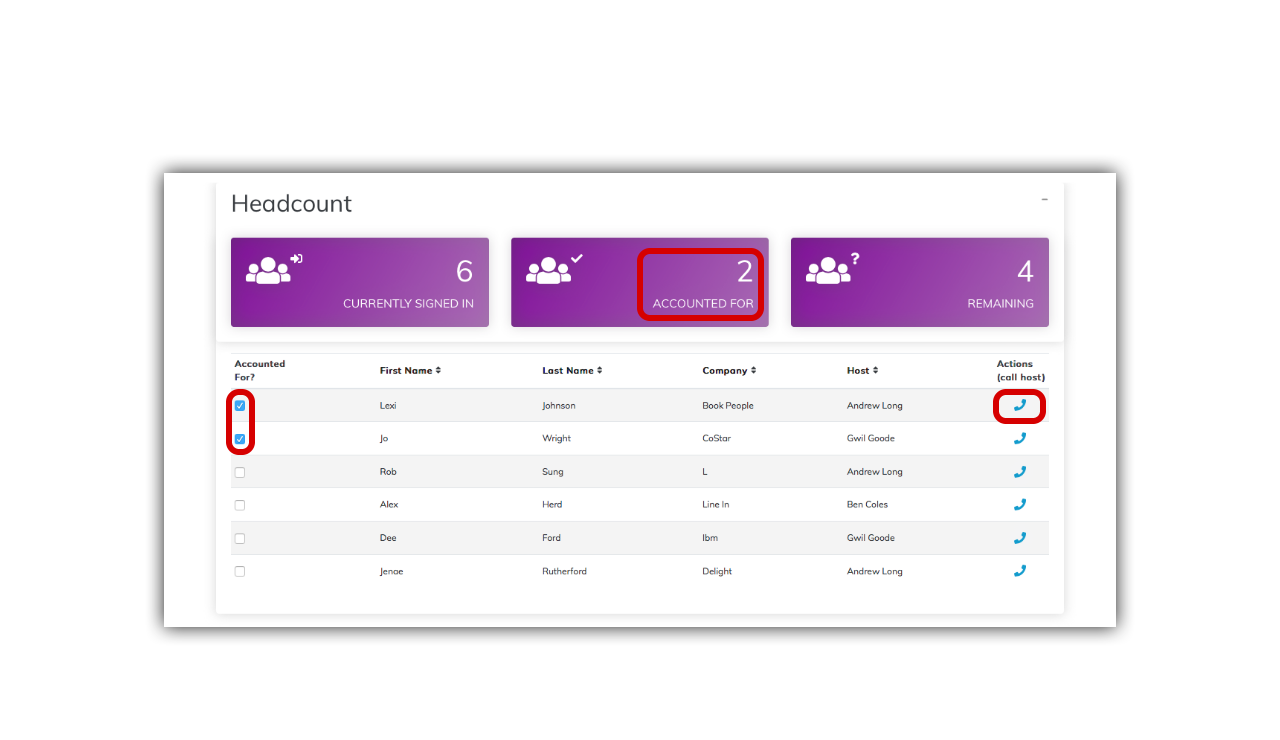
Task: Sort table by Last Name
Action: pos(572,370)
